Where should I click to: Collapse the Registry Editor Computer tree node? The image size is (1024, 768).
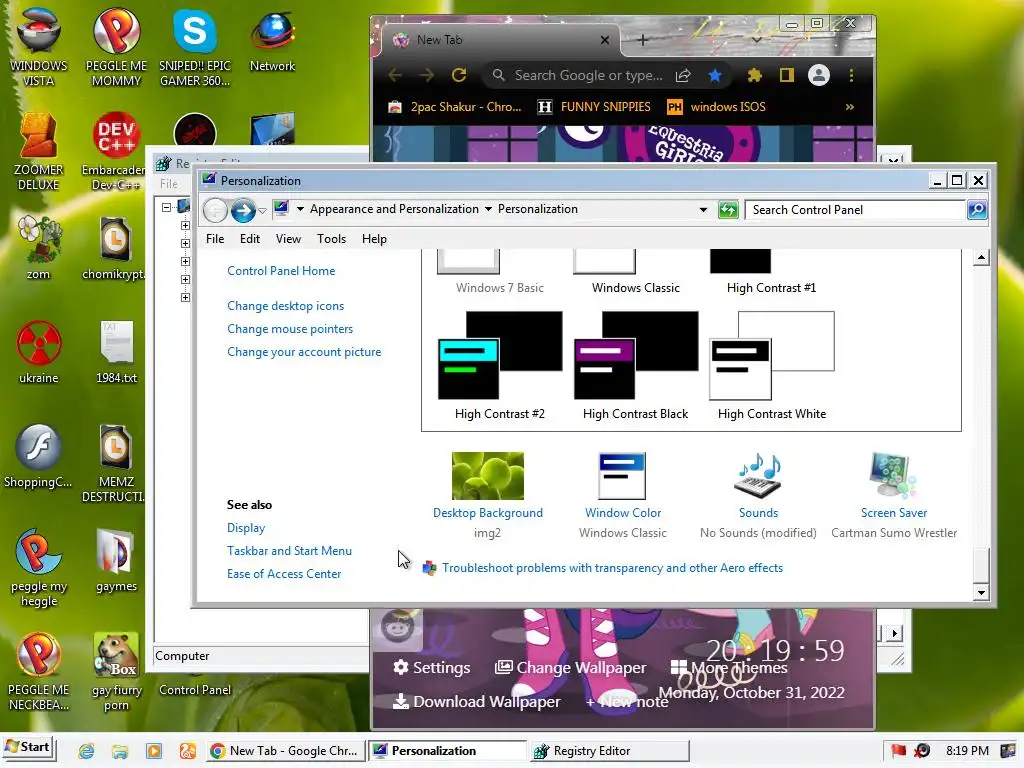tap(167, 207)
